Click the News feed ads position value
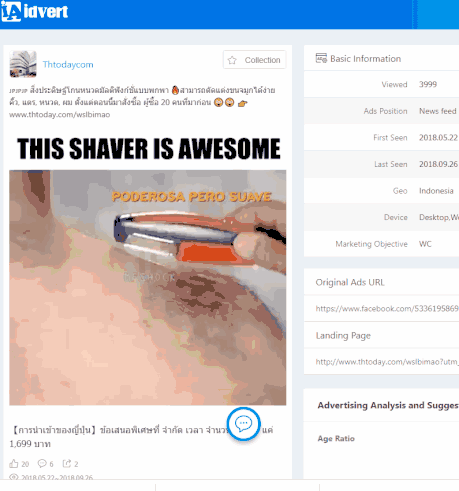 coord(438,111)
